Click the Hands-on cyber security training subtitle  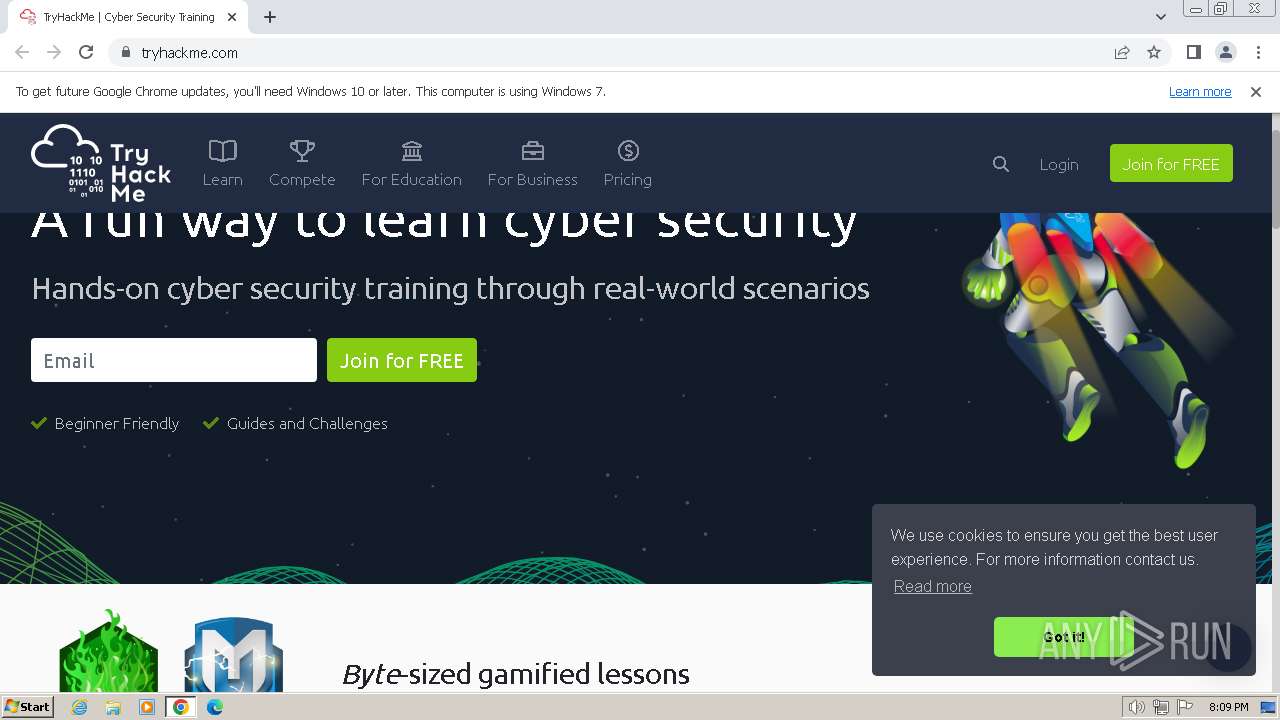tap(450, 288)
